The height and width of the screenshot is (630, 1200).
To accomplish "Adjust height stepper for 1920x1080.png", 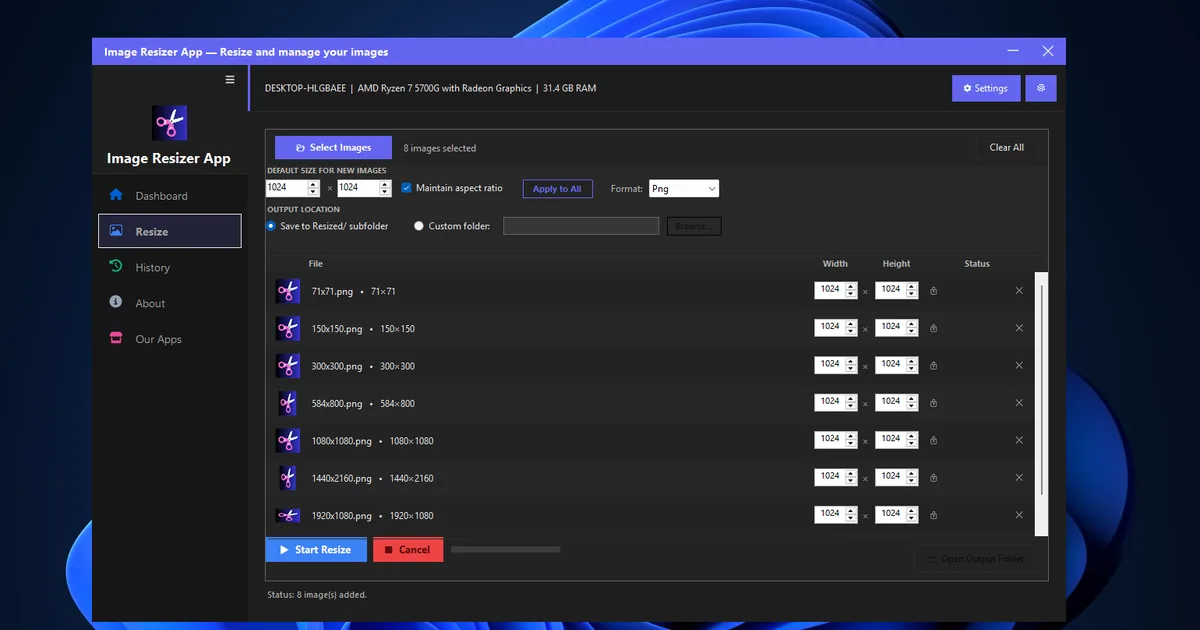I will tap(911, 515).
